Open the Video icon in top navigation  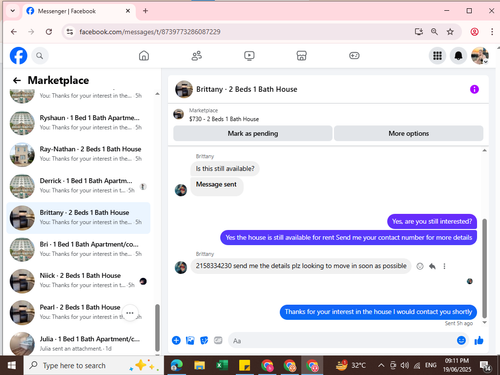pos(249,56)
